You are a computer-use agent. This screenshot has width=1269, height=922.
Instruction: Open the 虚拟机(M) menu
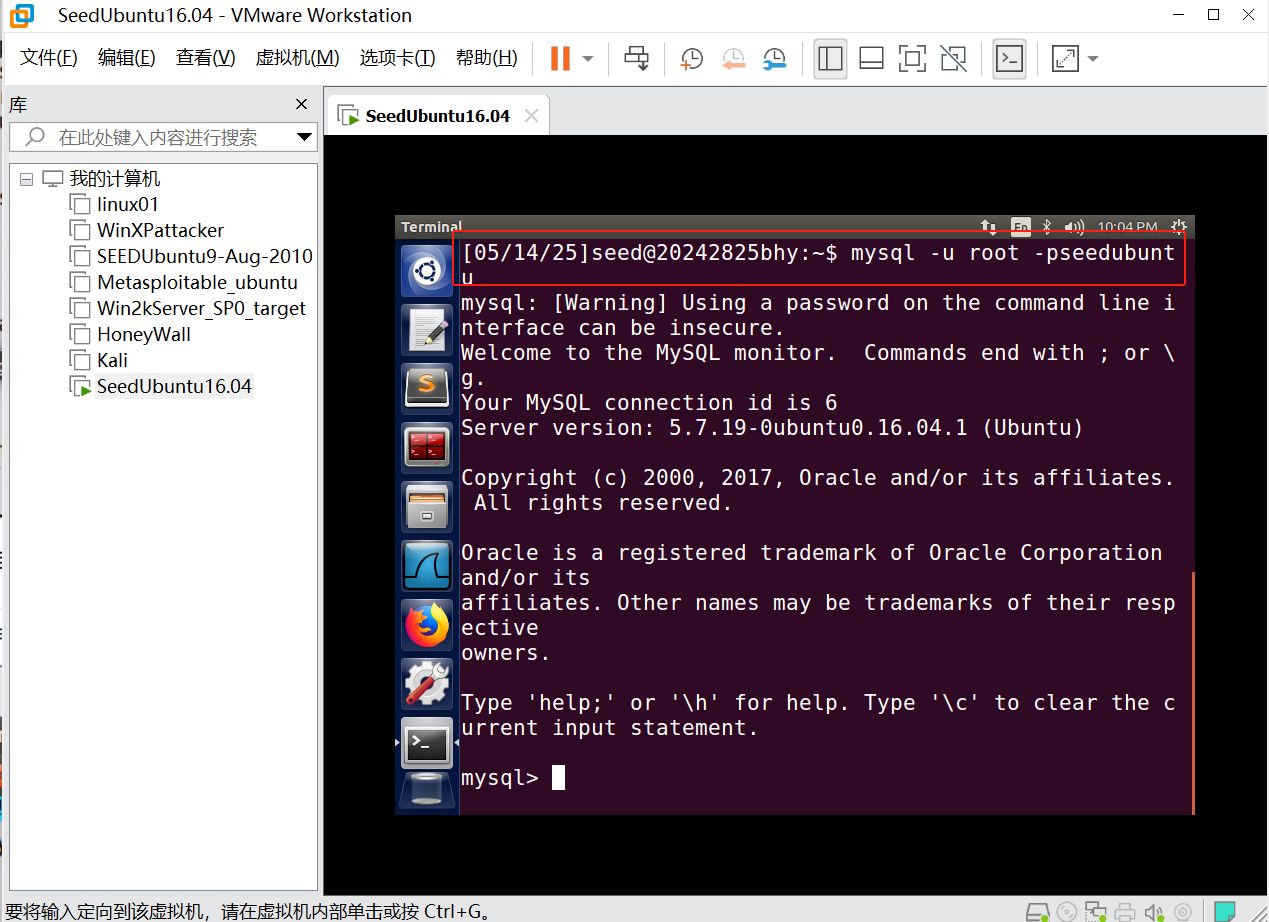297,58
